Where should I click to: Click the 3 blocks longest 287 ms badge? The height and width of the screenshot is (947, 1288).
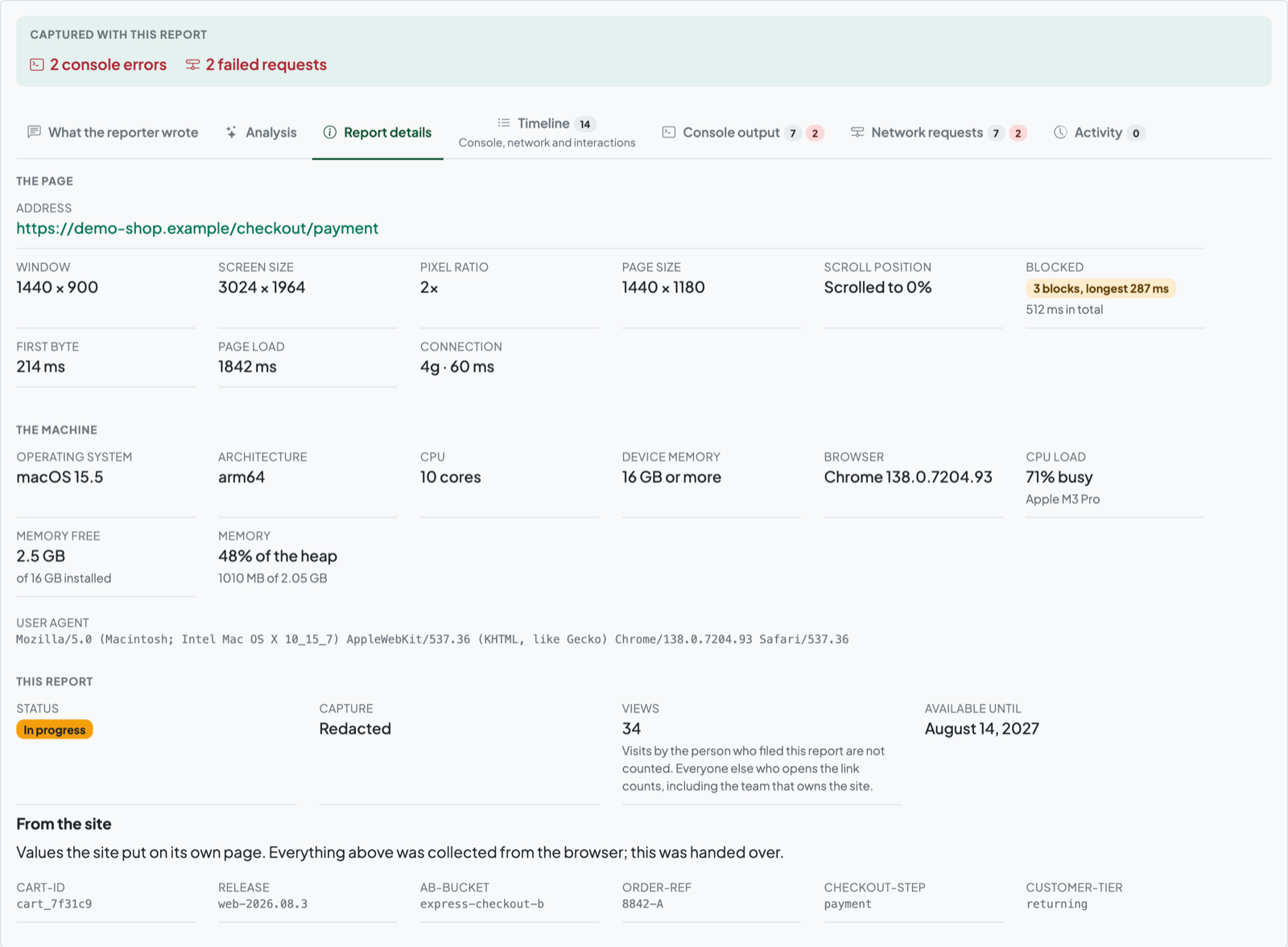pyautogui.click(x=1100, y=288)
